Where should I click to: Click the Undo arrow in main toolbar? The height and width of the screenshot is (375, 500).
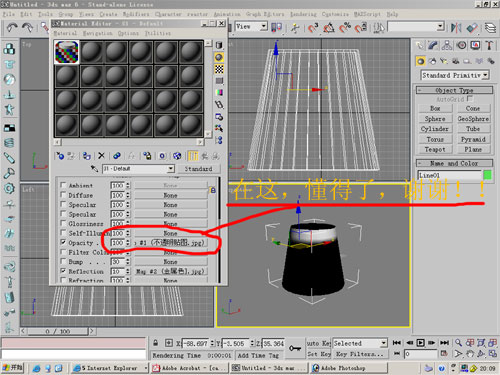(12, 28)
